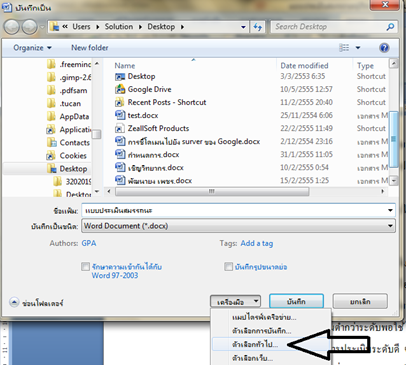The width and height of the screenshot is (406, 365).
Task: Open the Help question mark icon
Action: (384, 48)
